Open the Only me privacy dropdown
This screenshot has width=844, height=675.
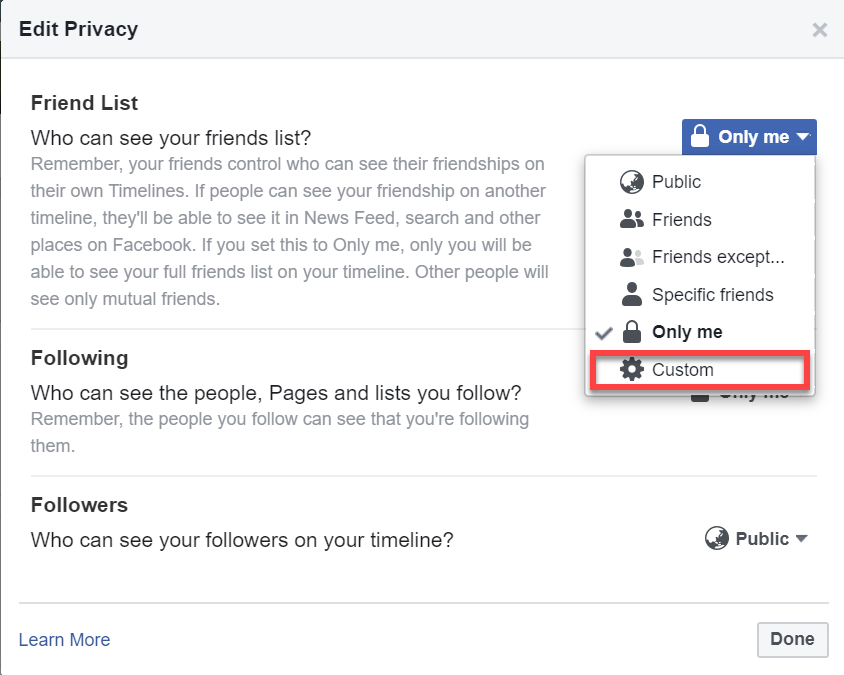[748, 136]
